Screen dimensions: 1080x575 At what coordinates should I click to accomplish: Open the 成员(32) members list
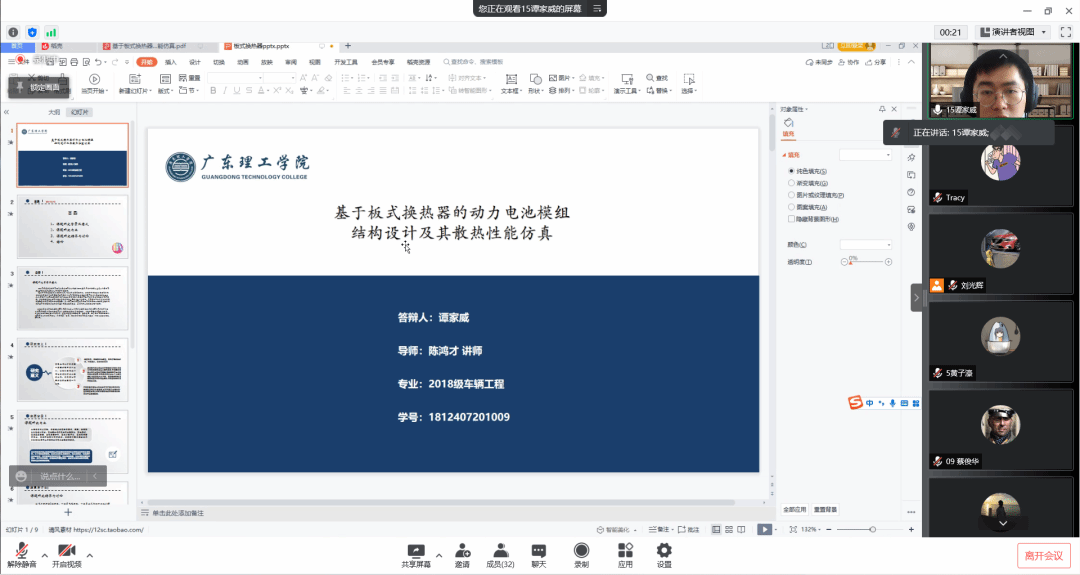point(500,551)
